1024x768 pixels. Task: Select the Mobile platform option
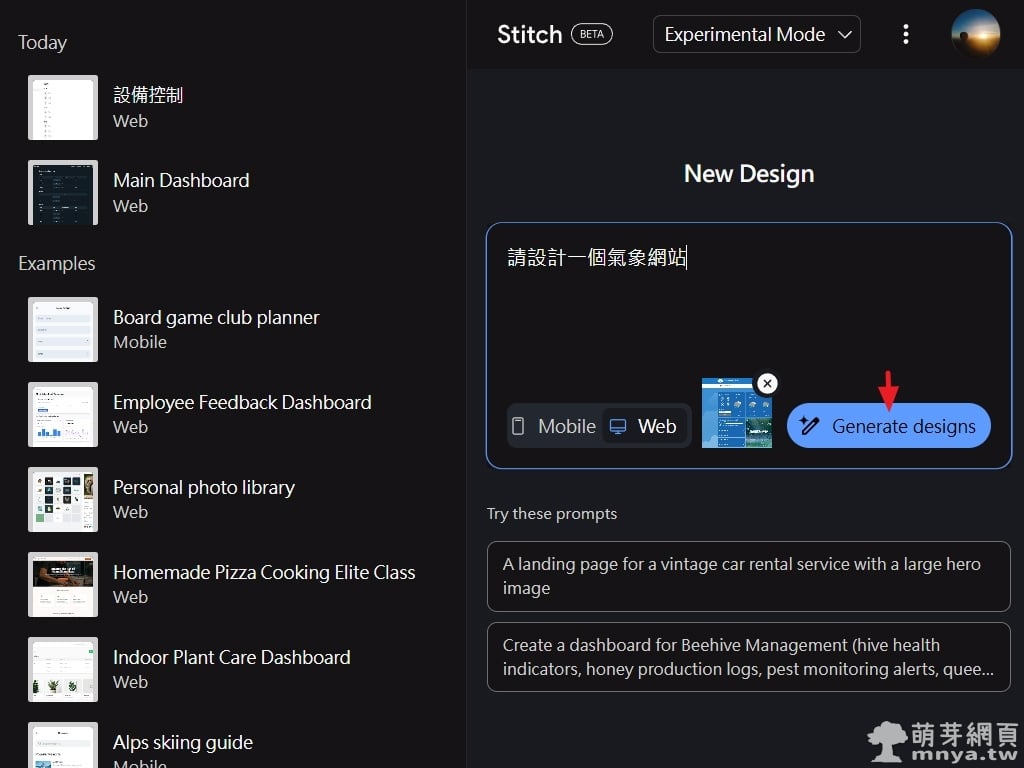point(553,426)
